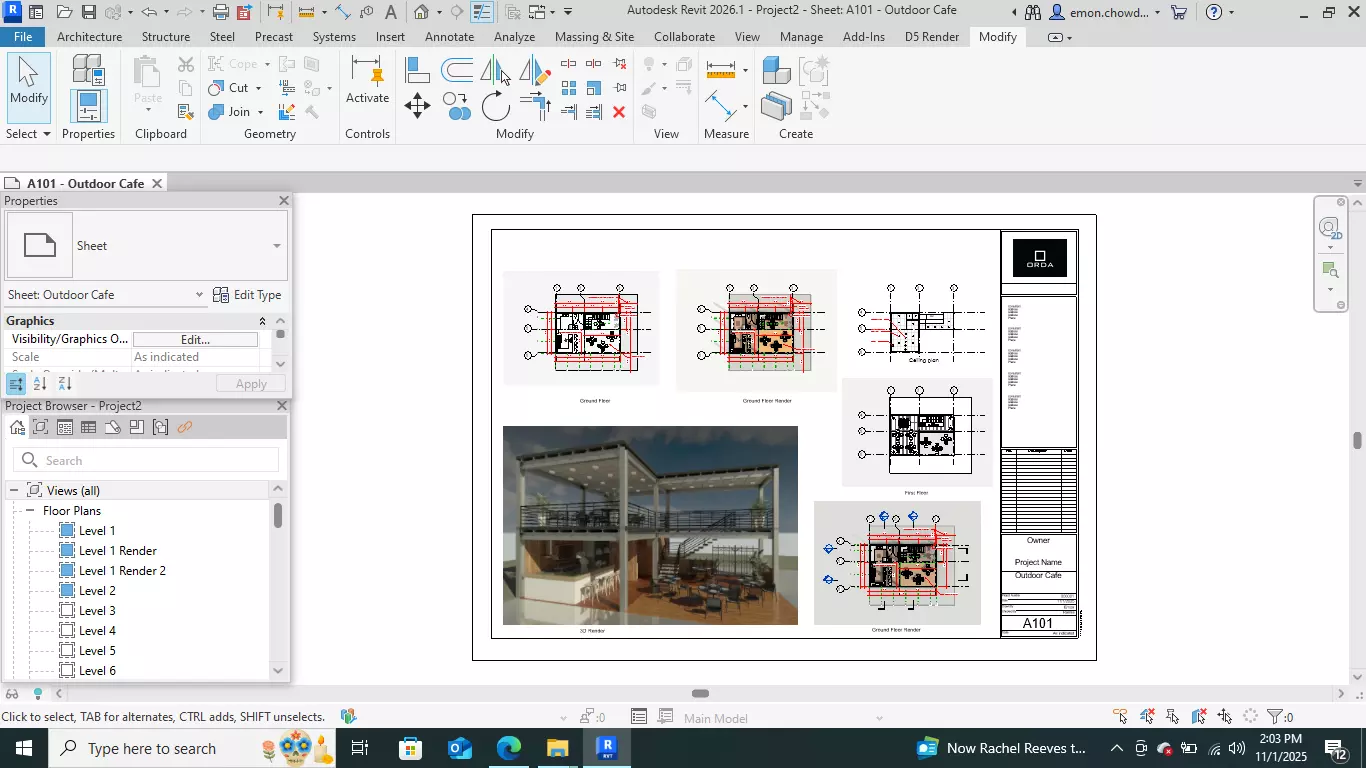
Task: Click the Print icon in quick access toolbar
Action: 221,12
